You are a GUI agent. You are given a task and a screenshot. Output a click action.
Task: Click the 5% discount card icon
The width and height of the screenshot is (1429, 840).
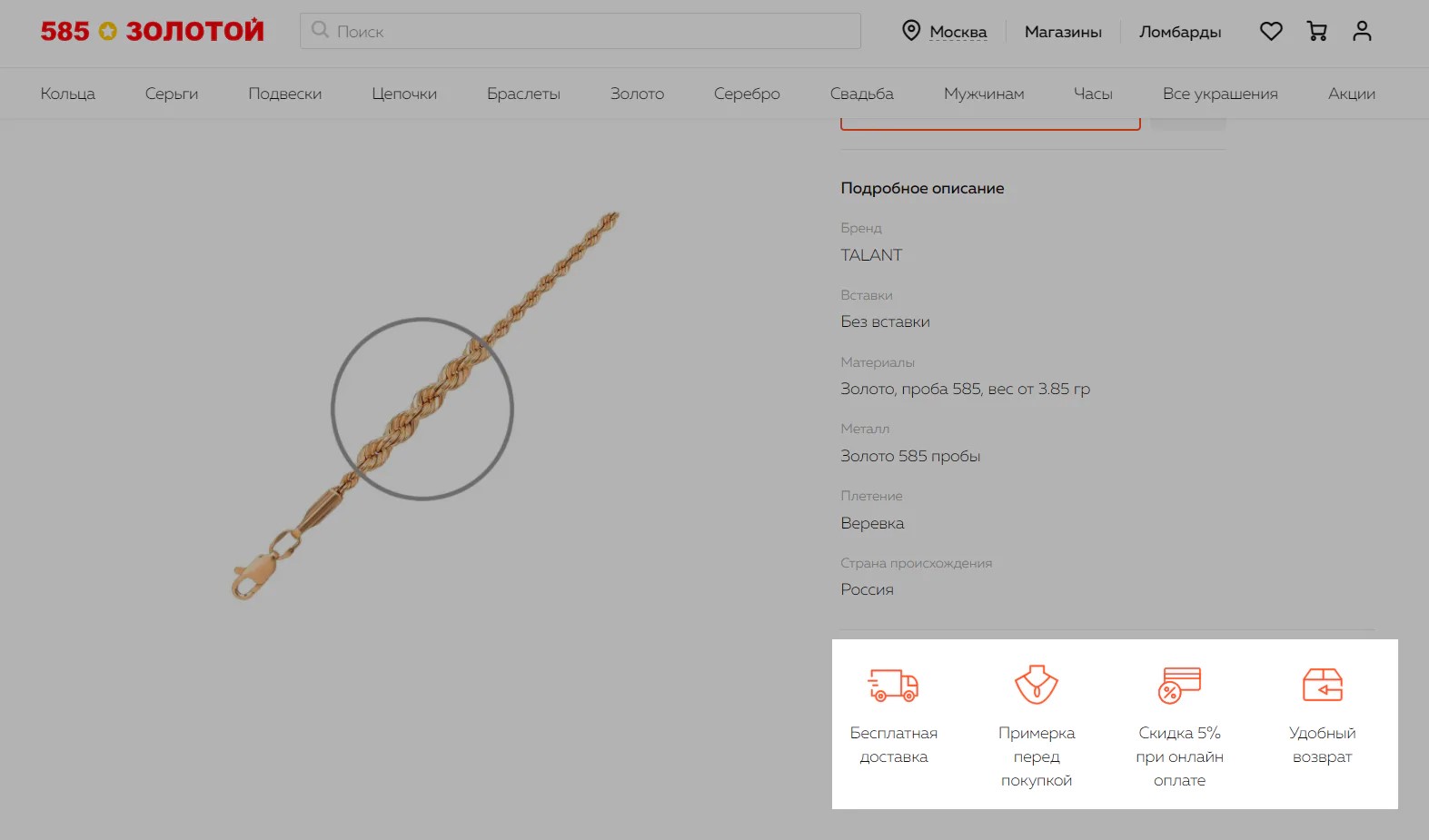pos(1179,686)
